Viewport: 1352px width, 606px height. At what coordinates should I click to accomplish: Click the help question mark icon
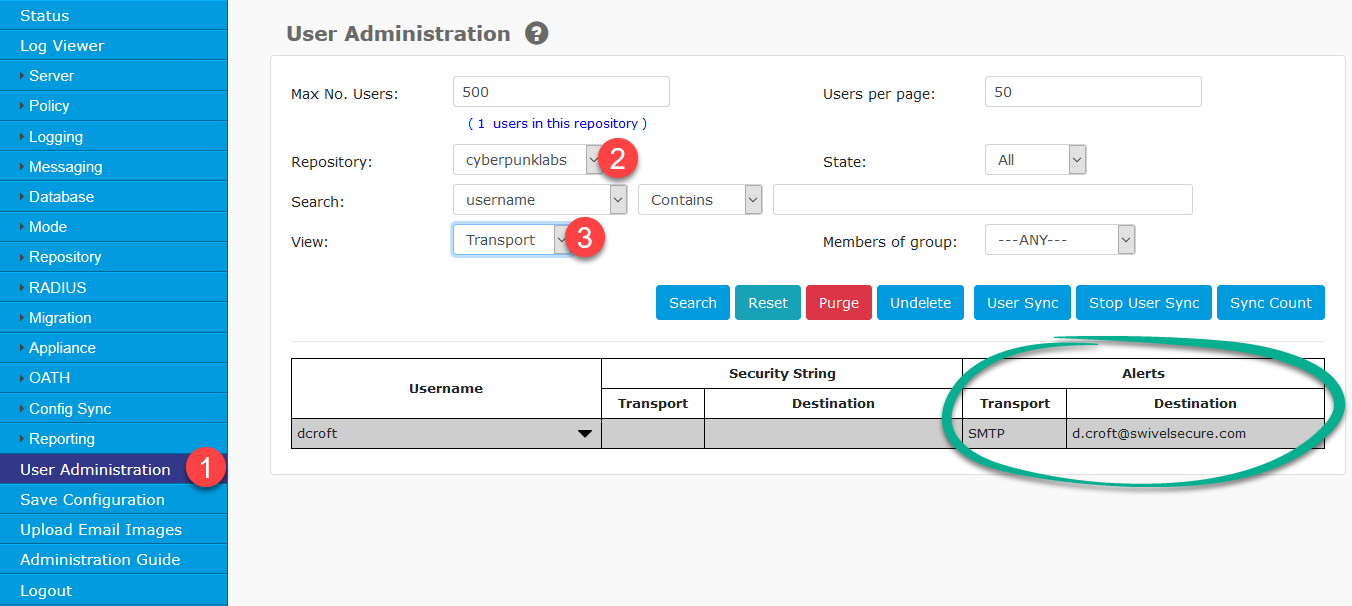coord(537,34)
